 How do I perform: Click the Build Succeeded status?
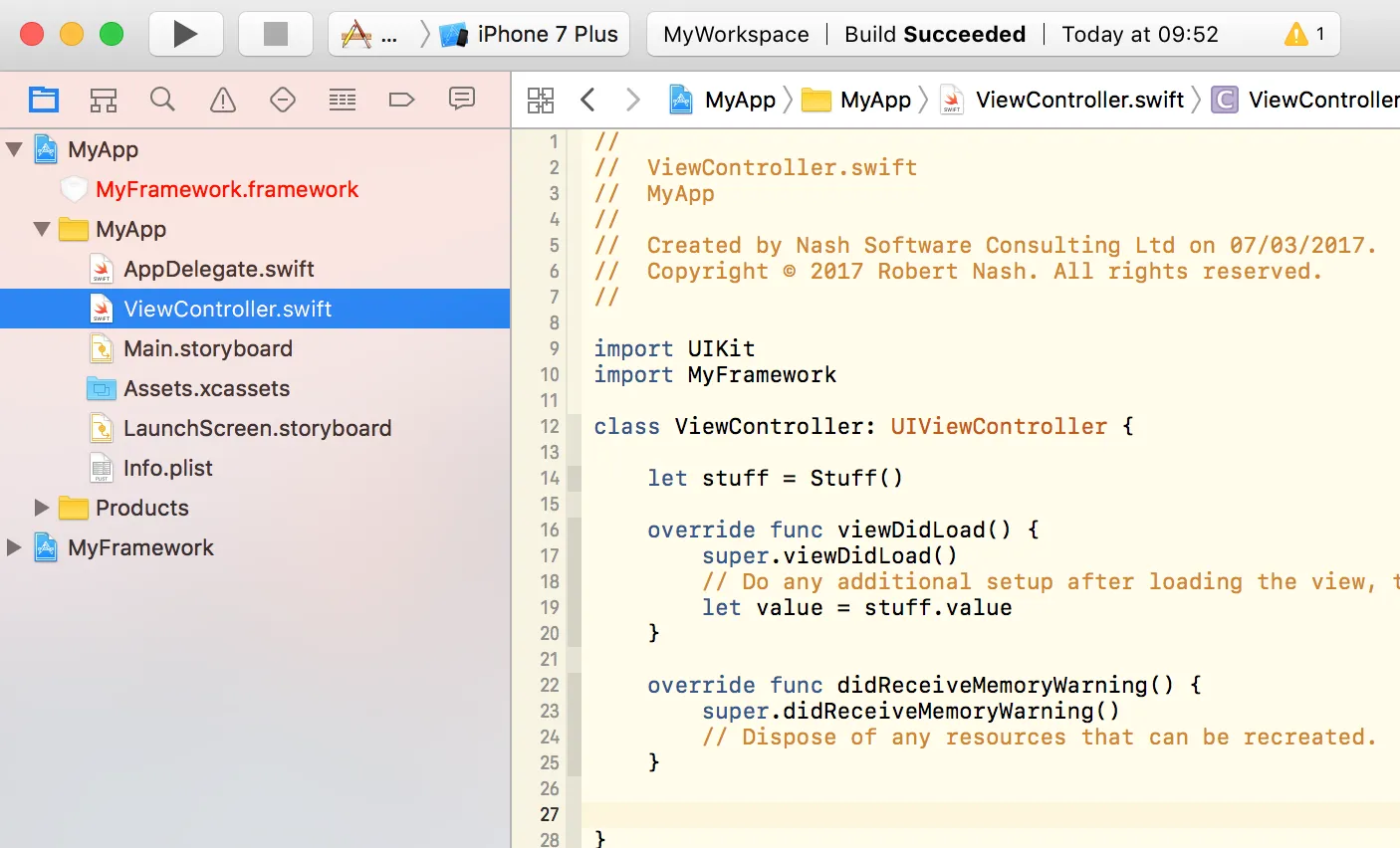[935, 35]
